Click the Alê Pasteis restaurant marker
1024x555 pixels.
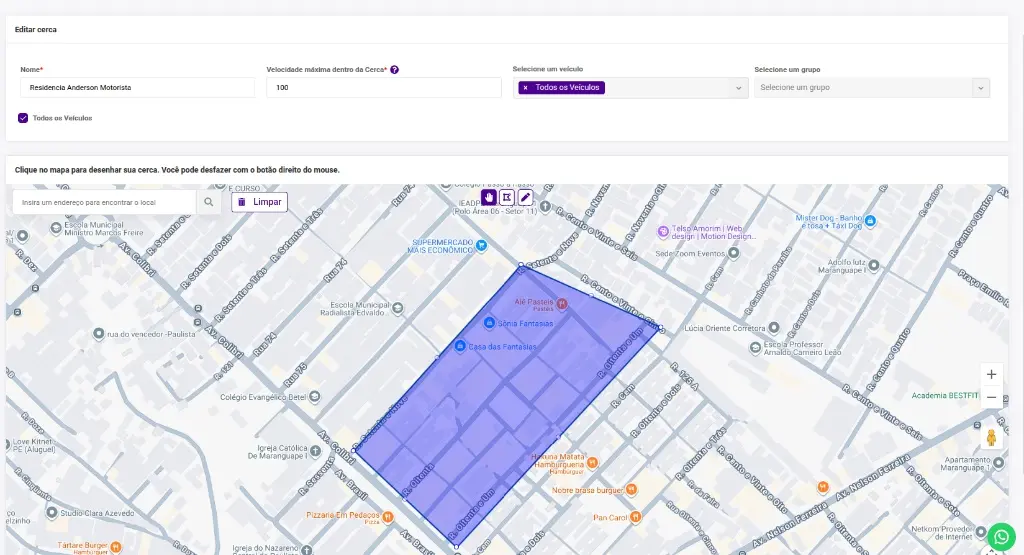point(562,304)
